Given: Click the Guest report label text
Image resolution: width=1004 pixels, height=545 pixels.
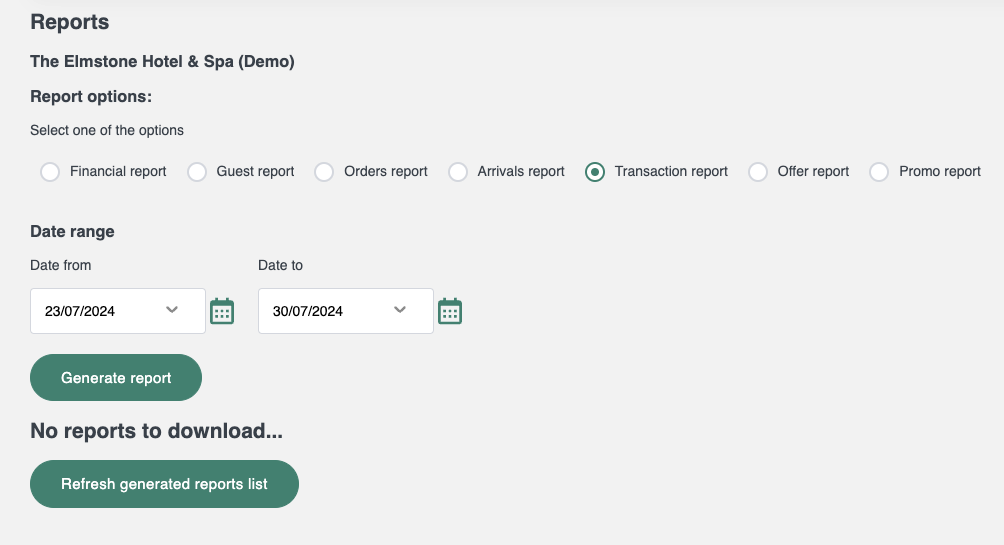Looking at the screenshot, I should click(255, 172).
